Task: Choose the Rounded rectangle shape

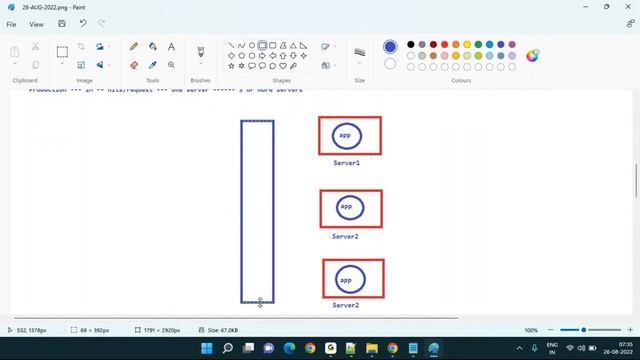Action: [273, 45]
